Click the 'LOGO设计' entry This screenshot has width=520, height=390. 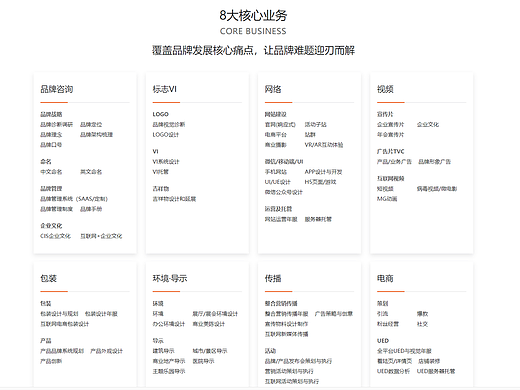click(166, 135)
